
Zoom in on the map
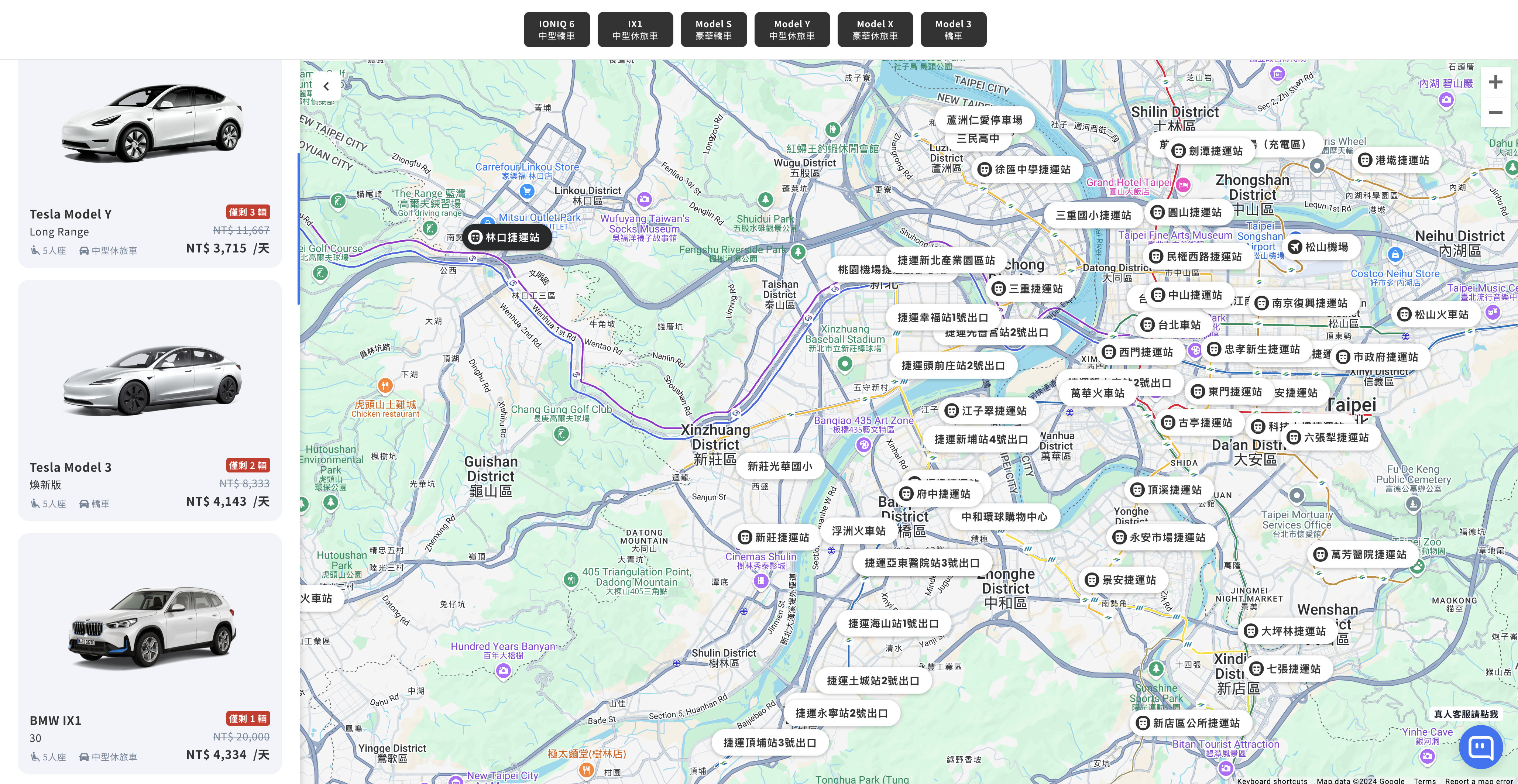[x=1495, y=82]
